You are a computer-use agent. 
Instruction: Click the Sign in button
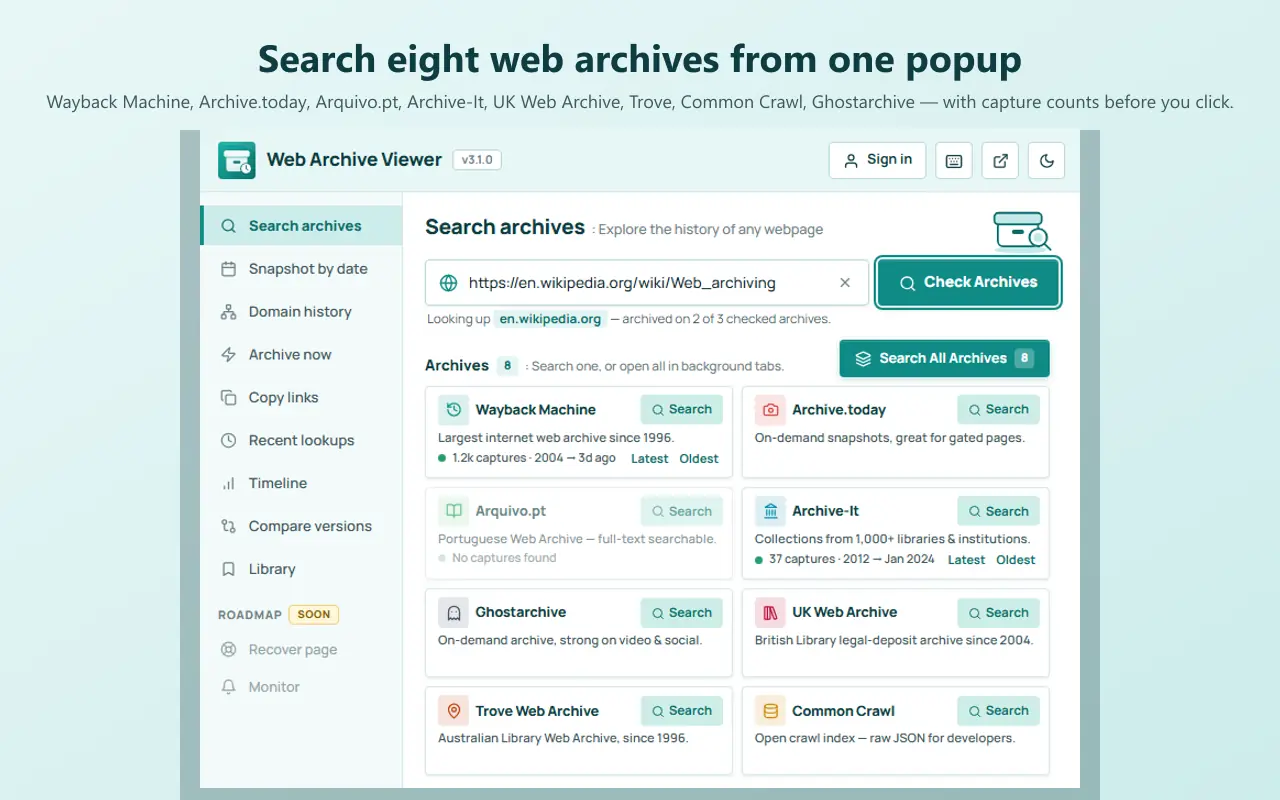pyautogui.click(x=877, y=160)
